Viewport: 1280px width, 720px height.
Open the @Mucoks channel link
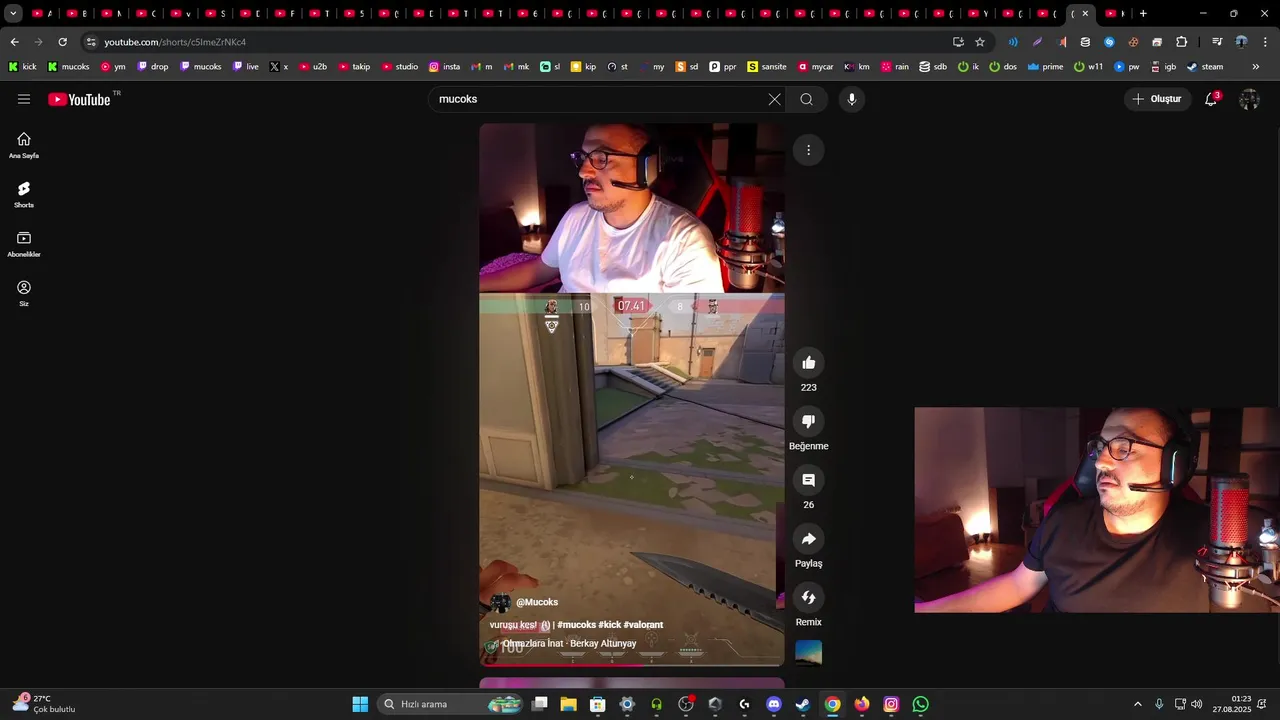click(x=537, y=602)
